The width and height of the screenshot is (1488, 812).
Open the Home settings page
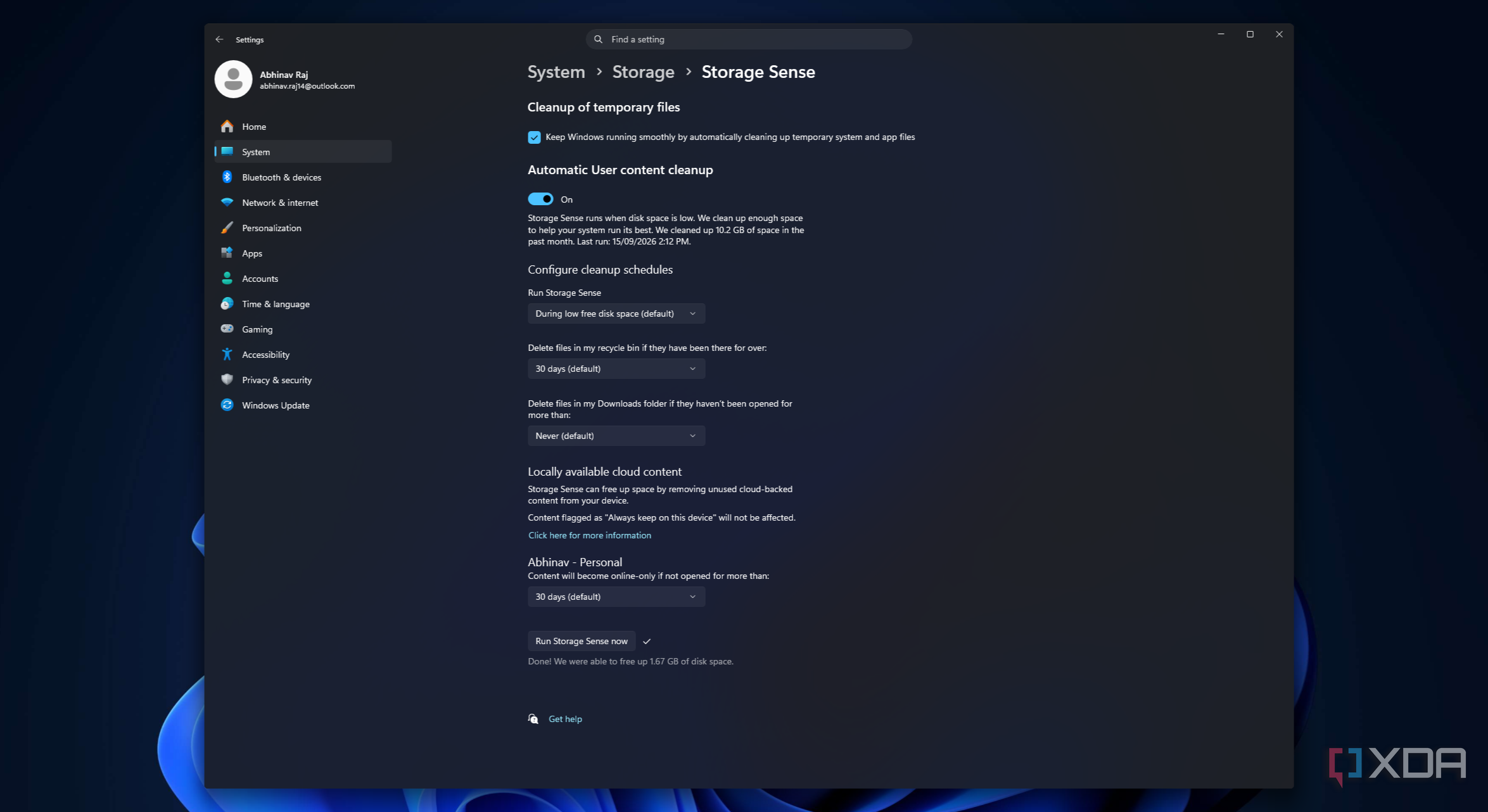(303, 126)
